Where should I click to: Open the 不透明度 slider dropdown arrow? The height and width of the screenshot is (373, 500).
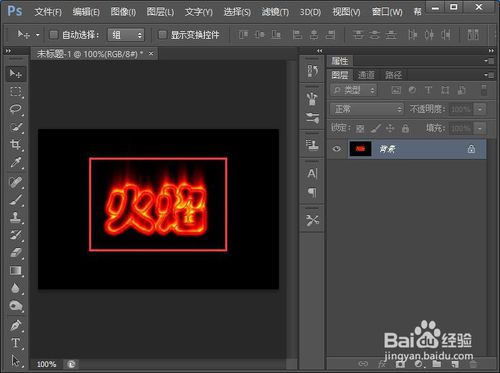[480, 109]
